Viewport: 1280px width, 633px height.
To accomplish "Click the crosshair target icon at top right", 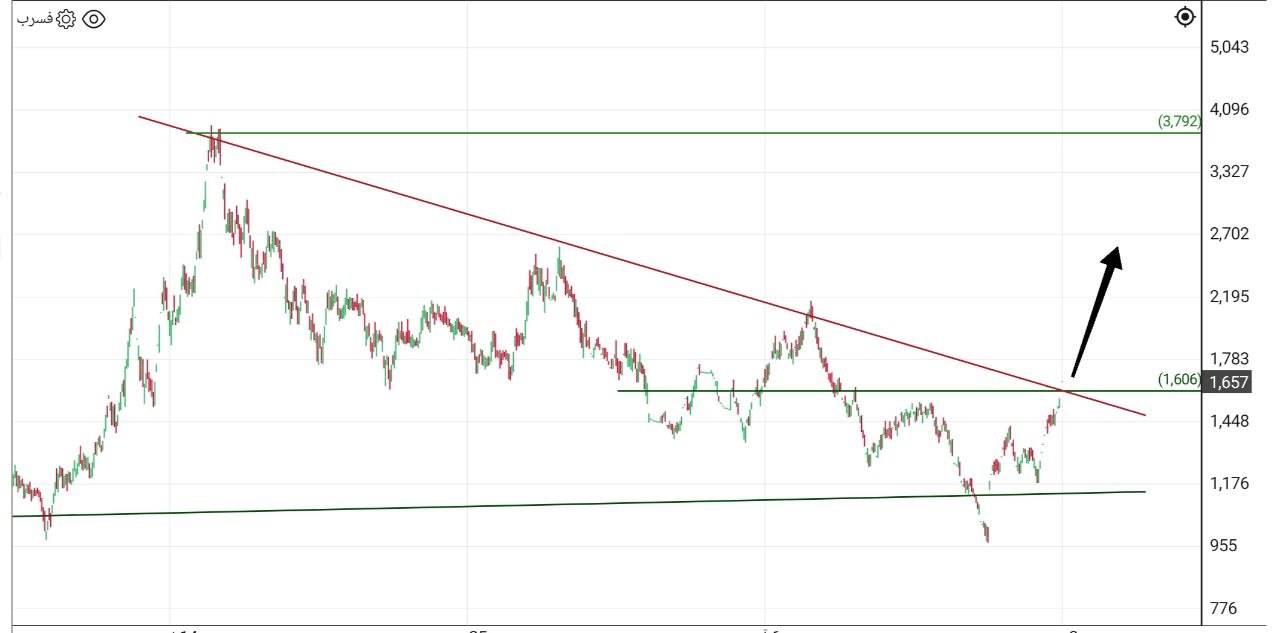I will (x=1185, y=17).
